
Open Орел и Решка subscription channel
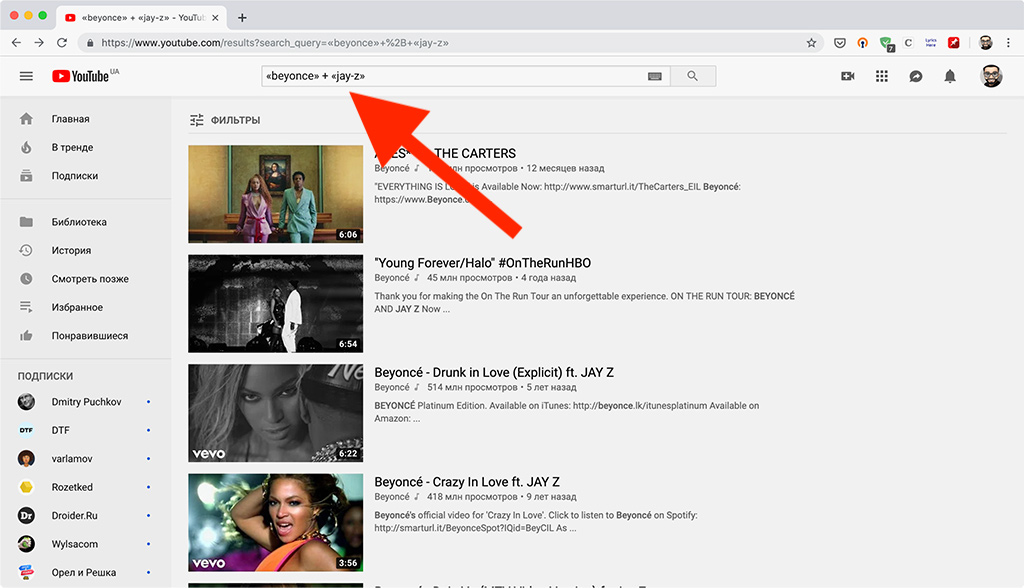(x=86, y=572)
